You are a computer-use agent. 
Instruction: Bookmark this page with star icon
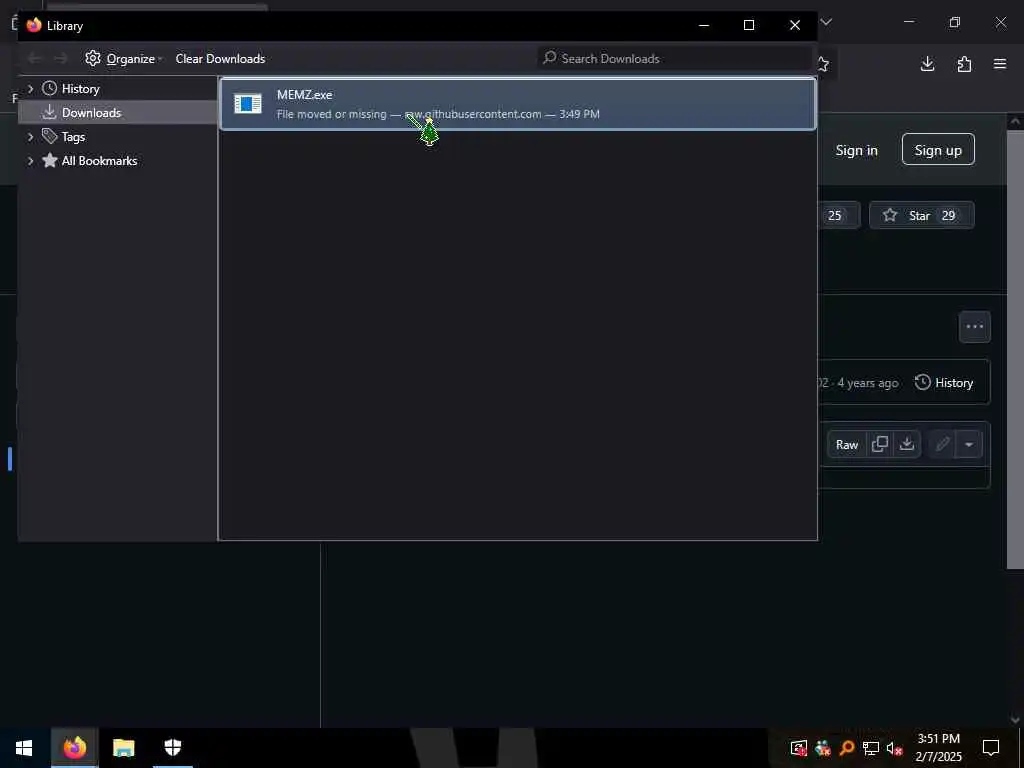click(x=823, y=64)
